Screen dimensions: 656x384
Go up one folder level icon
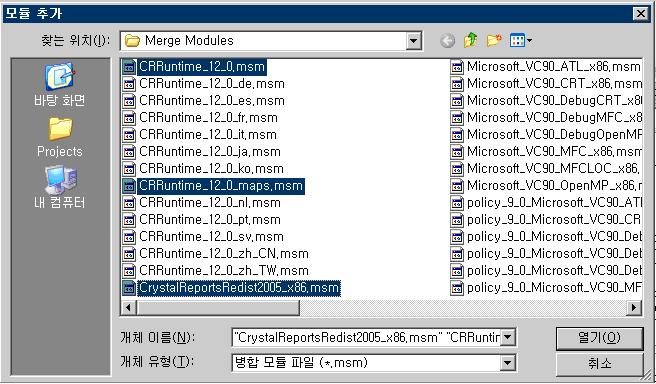(471, 41)
